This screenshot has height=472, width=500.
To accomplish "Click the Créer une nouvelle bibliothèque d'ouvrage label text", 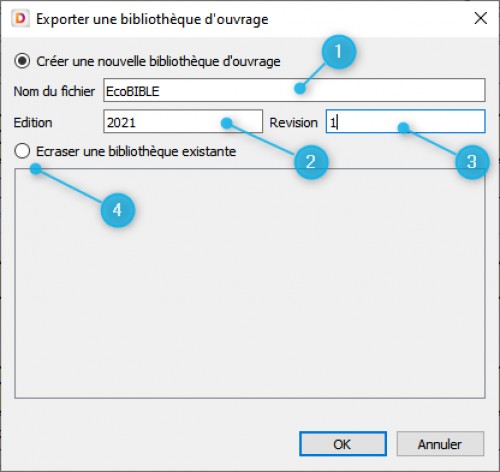I will click(x=158, y=61).
